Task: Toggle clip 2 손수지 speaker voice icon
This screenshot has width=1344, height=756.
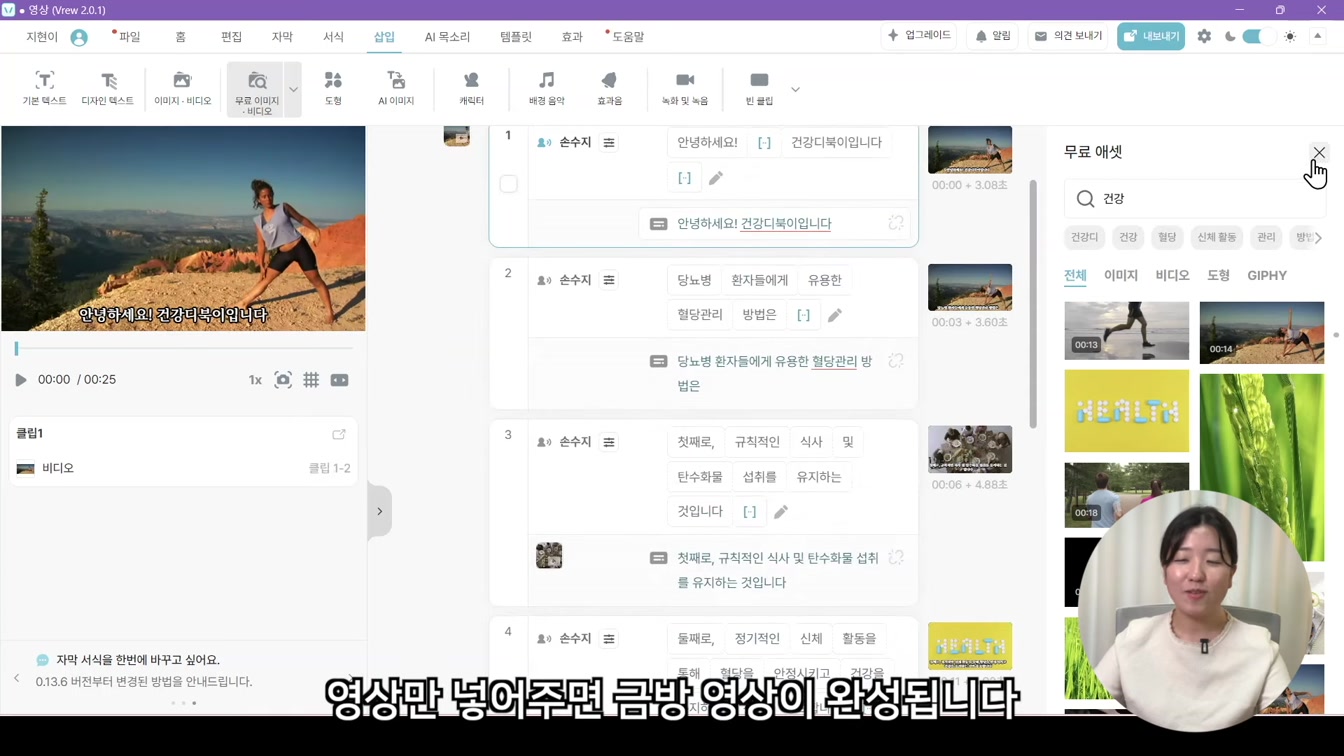Action: tap(544, 281)
